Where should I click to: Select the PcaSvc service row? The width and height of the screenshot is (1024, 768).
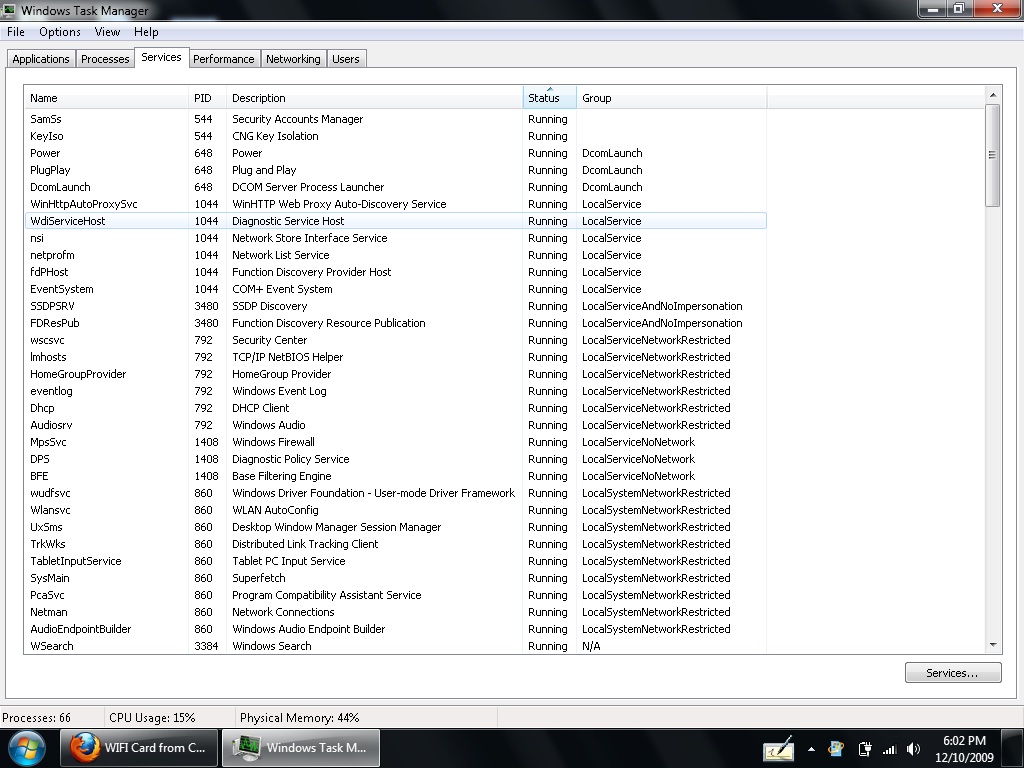tap(395, 594)
